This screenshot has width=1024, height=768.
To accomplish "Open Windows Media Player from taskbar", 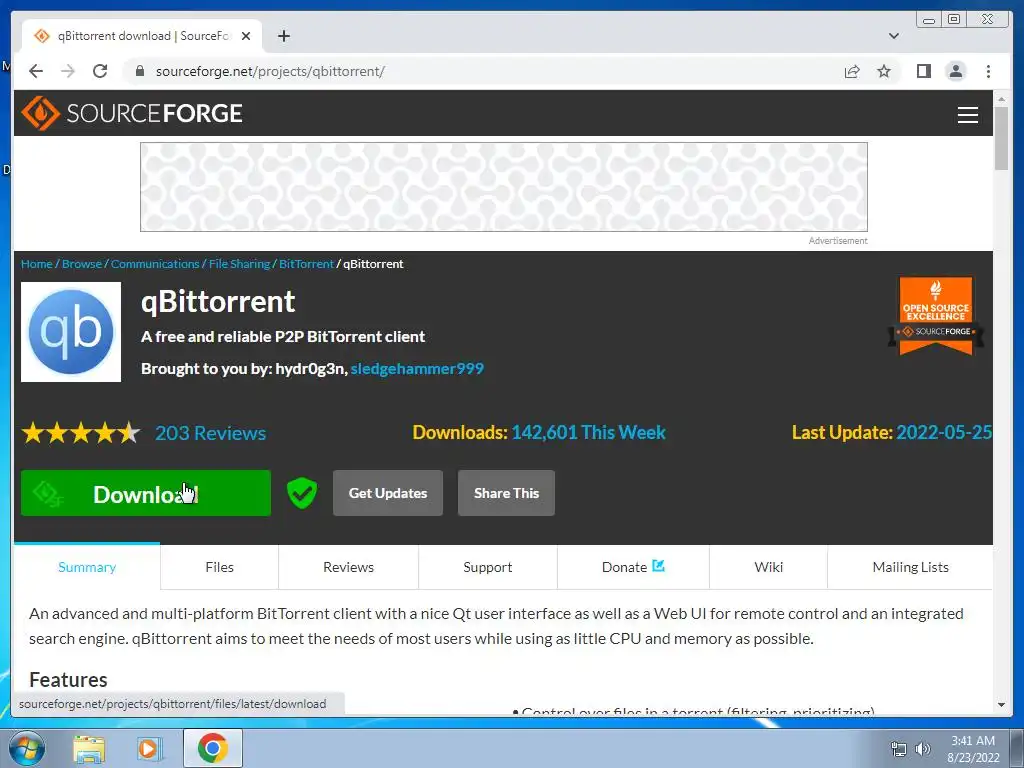I will click(x=149, y=749).
